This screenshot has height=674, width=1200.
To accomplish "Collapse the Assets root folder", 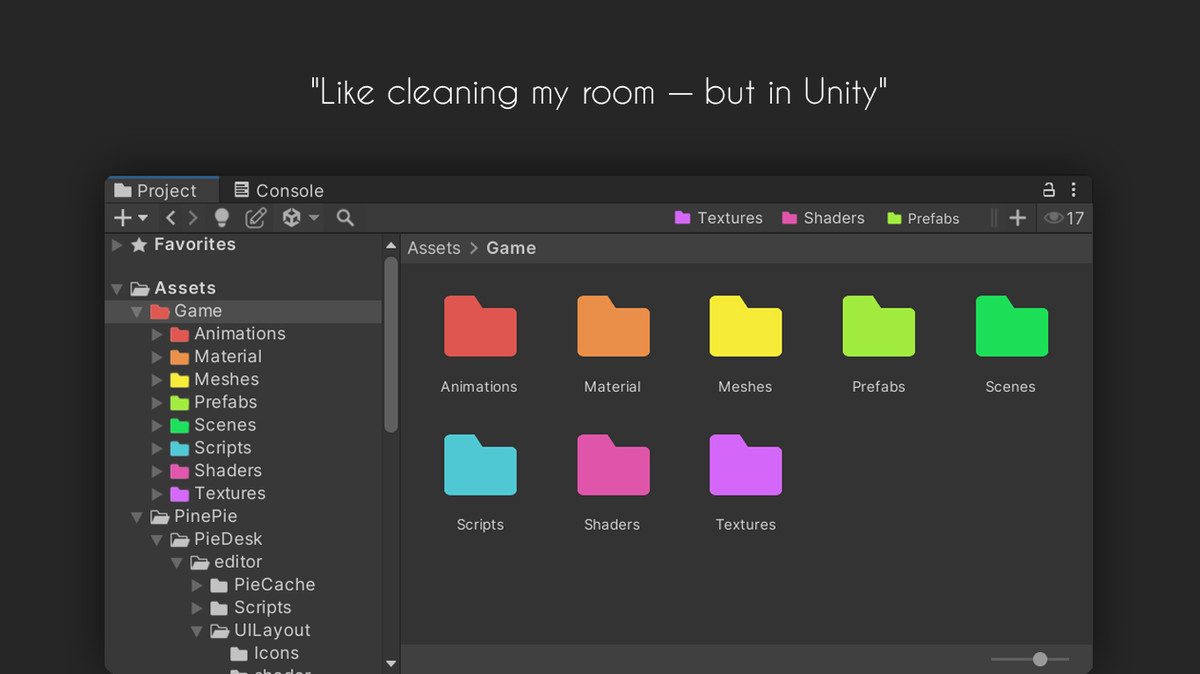I will pyautogui.click(x=117, y=289).
